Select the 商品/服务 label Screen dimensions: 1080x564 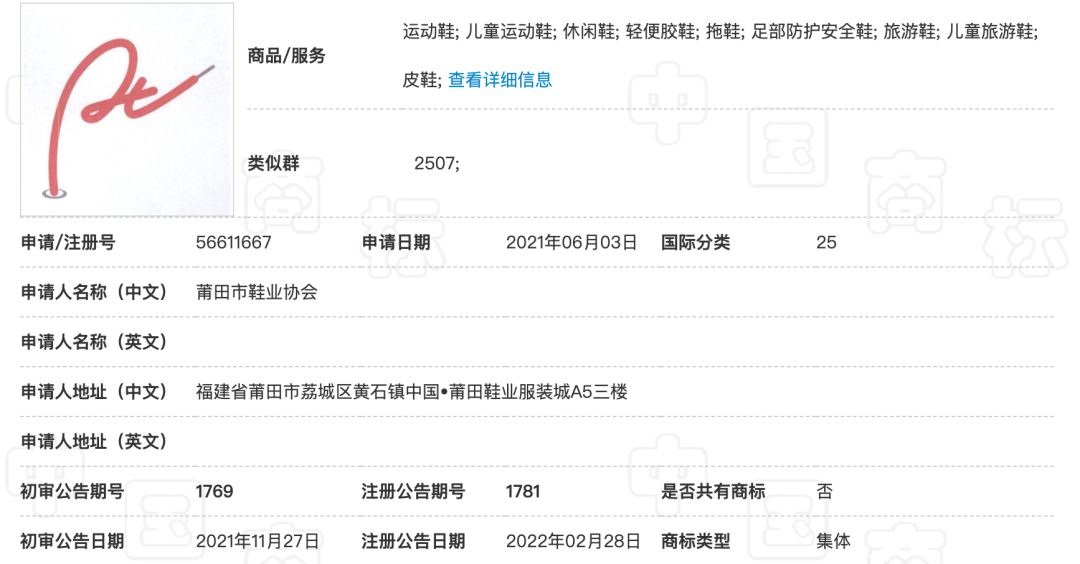point(287,56)
